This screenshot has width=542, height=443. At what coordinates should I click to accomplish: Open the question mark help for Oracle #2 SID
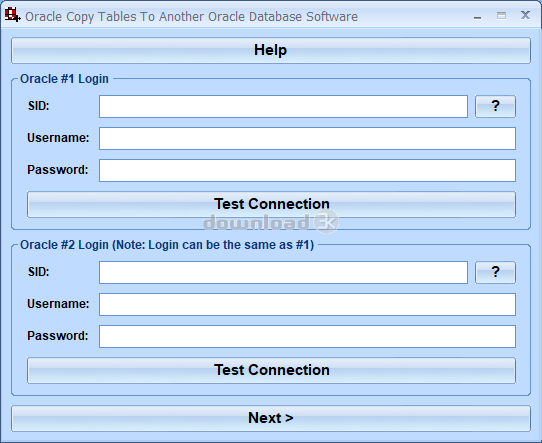click(495, 272)
